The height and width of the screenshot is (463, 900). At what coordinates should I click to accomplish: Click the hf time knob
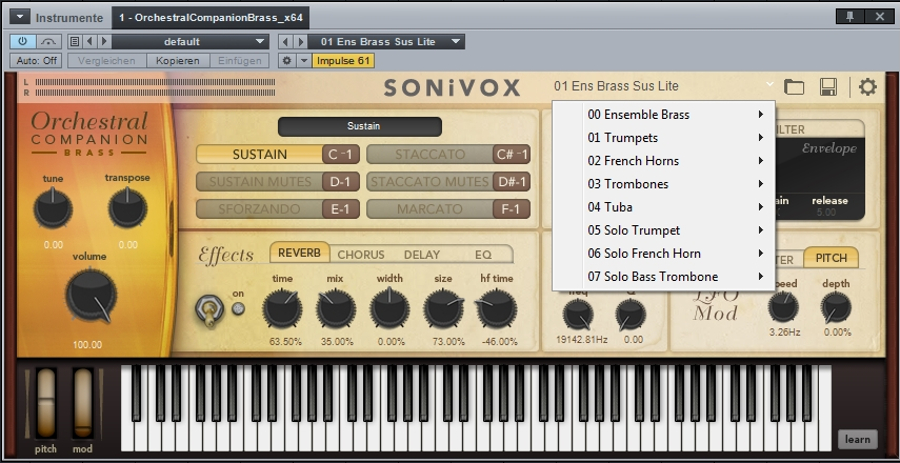point(497,309)
